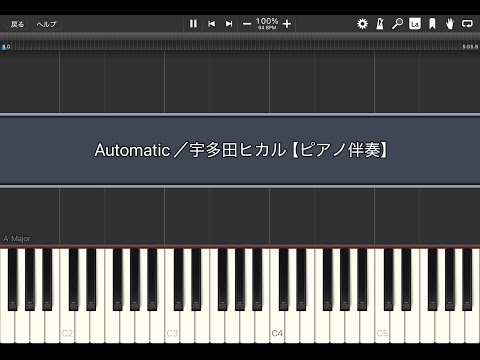Toggle the loop icon
The height and width of the screenshot is (360, 480).
(x=467, y=24)
